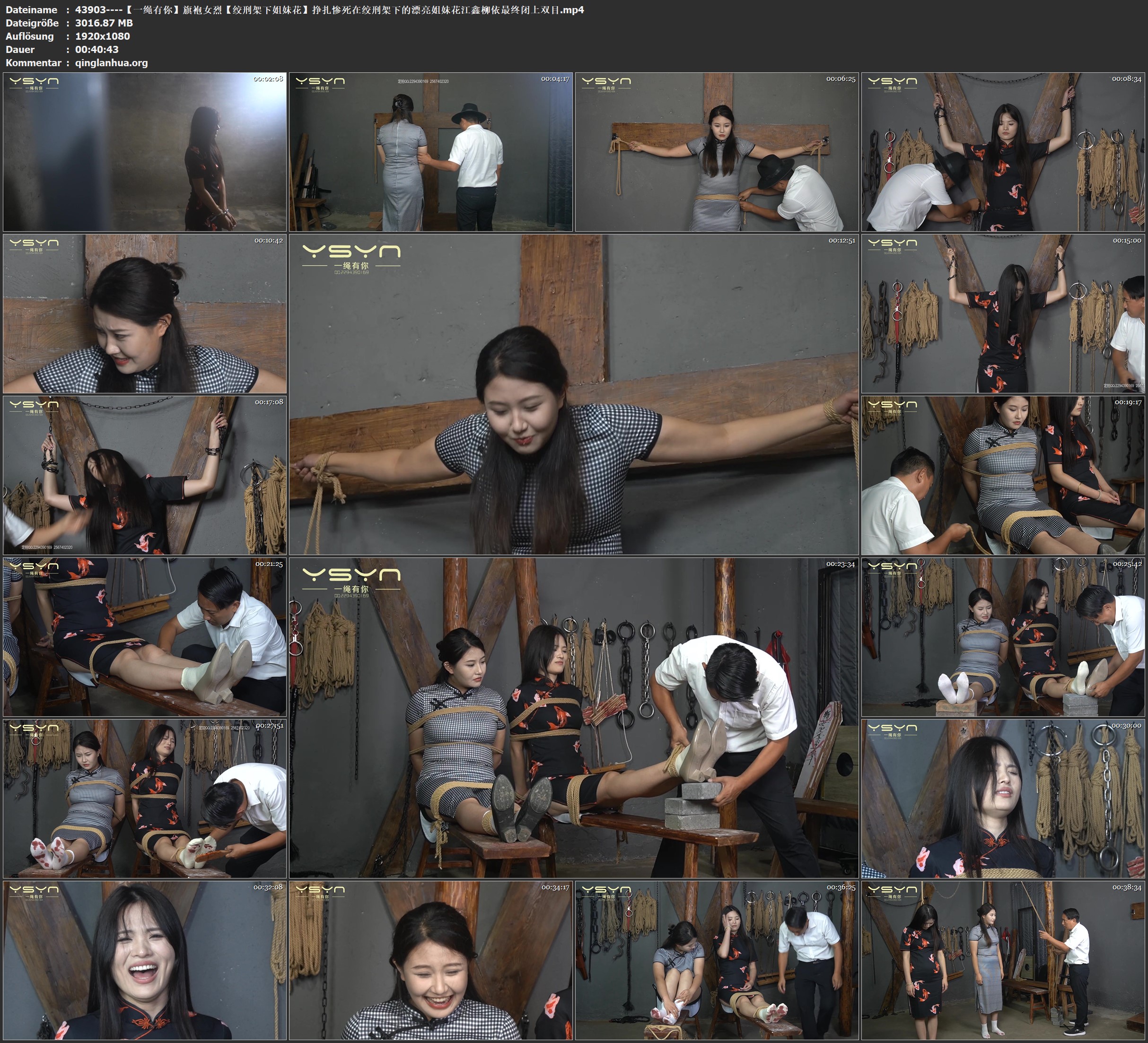This screenshot has width=1148, height=1043.
Task: Select the thumbnail at 00:19:17
Action: 1003,475
